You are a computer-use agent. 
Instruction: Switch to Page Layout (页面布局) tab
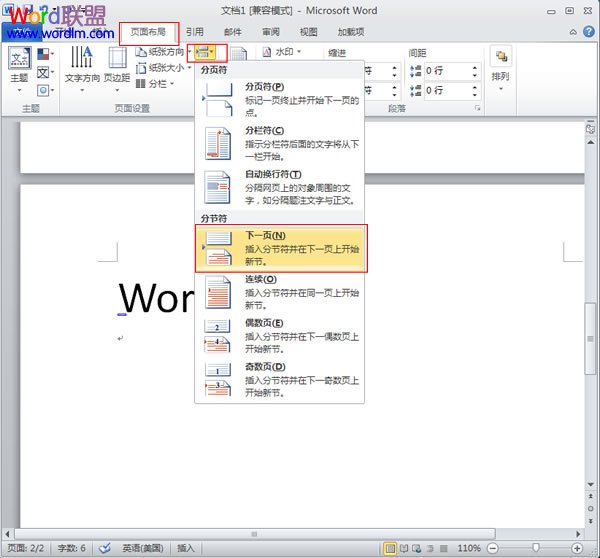pos(148,32)
